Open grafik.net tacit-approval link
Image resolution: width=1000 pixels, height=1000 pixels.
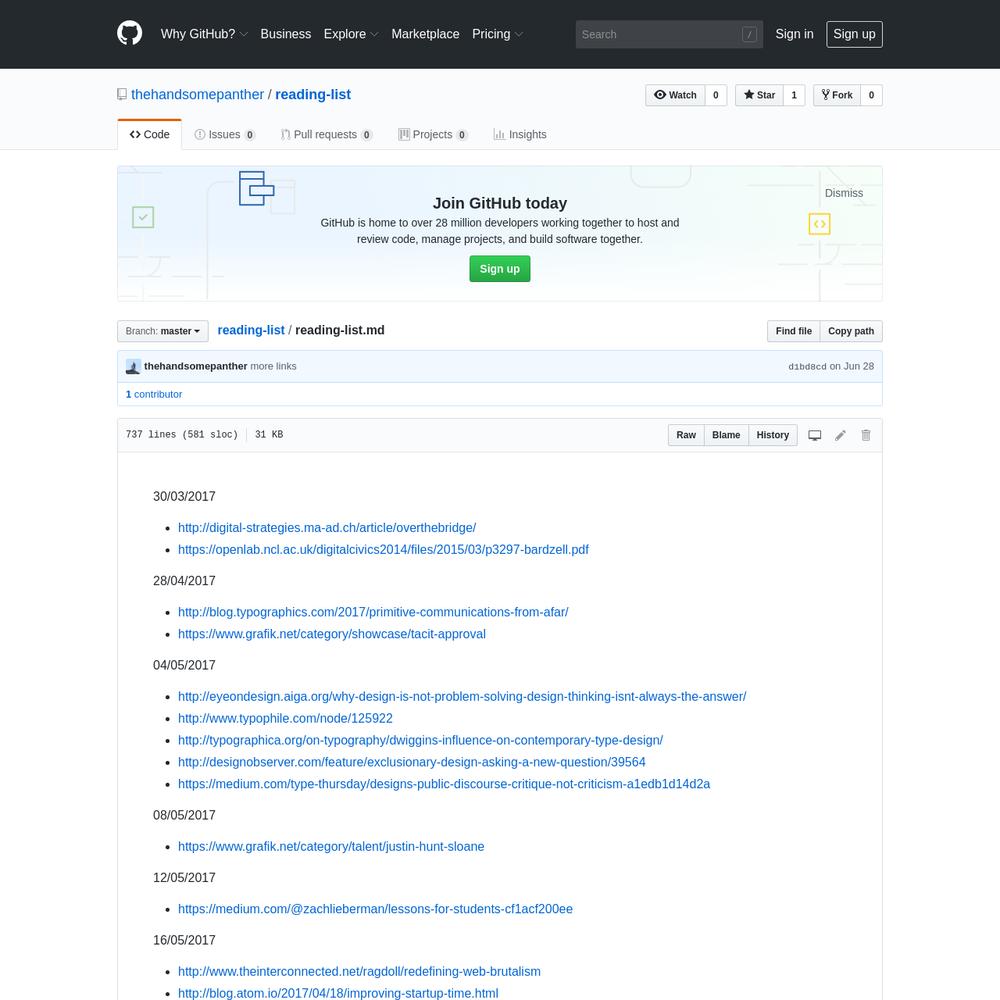(332, 634)
